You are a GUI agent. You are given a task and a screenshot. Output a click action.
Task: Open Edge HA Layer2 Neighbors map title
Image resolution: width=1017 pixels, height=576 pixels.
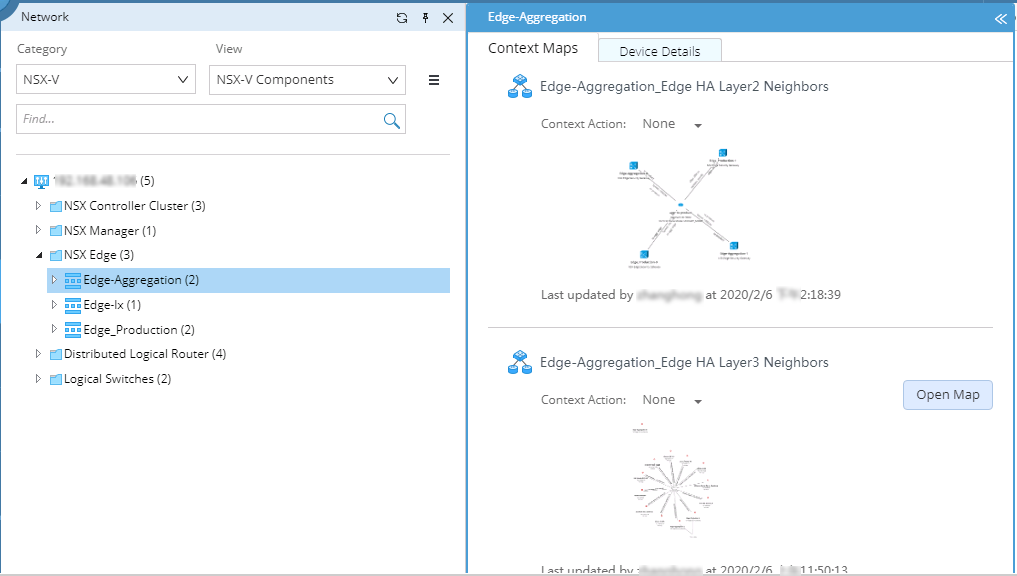pyautogui.click(x=684, y=86)
